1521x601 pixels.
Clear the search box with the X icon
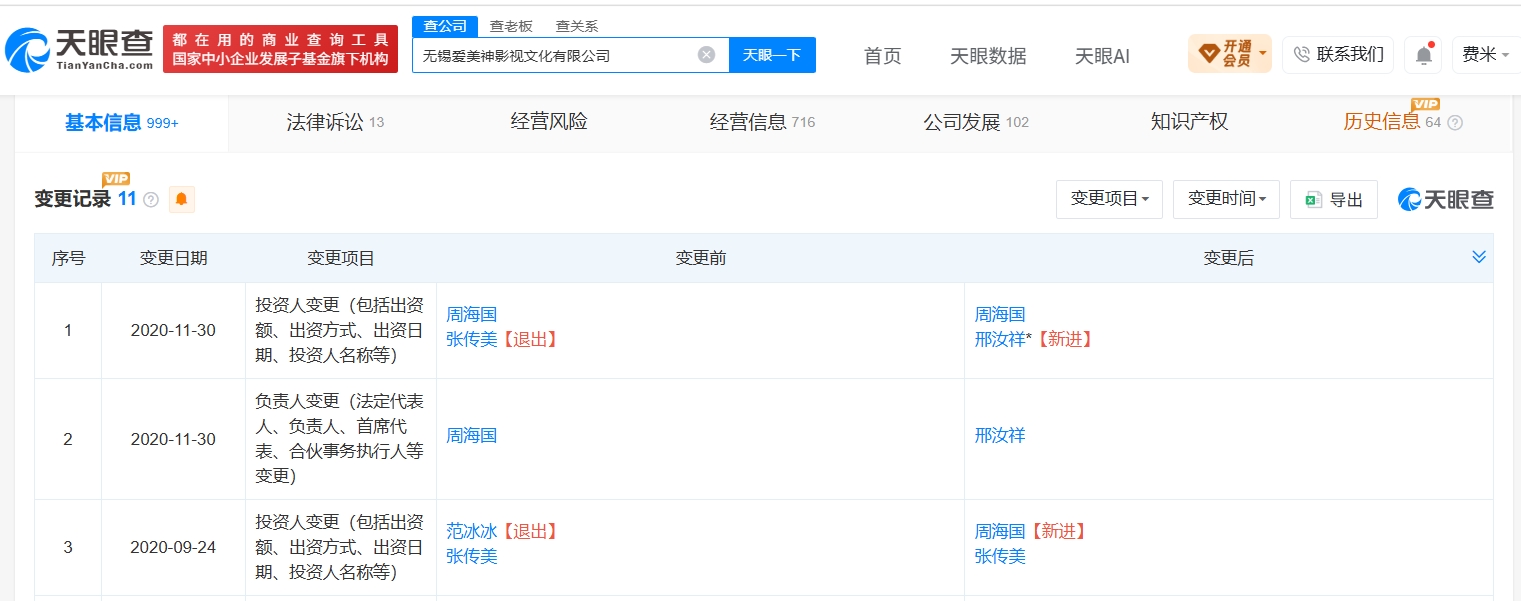point(706,55)
